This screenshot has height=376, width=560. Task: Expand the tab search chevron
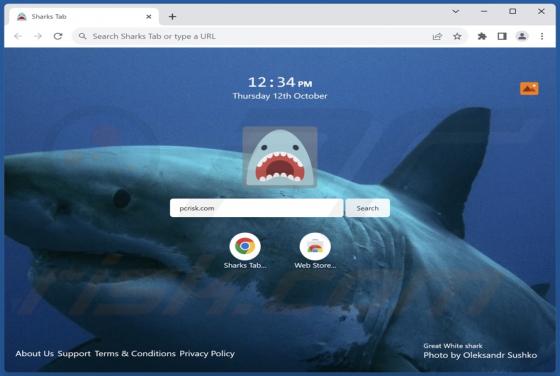(455, 12)
